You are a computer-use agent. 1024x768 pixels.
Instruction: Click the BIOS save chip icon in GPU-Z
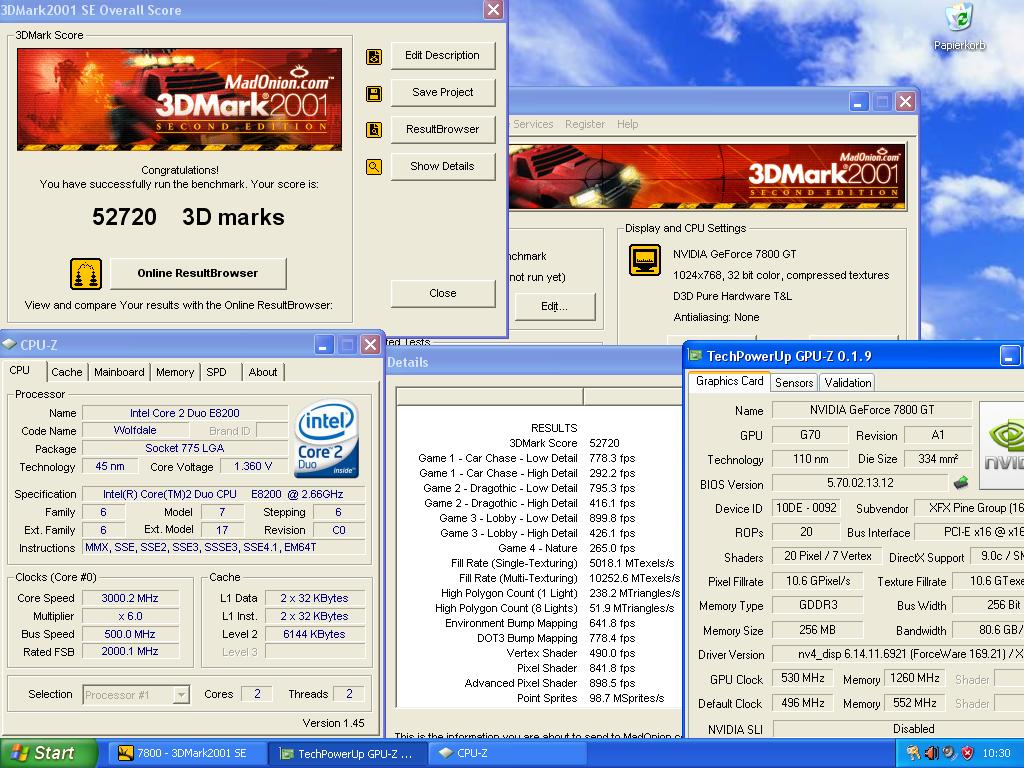(x=961, y=483)
